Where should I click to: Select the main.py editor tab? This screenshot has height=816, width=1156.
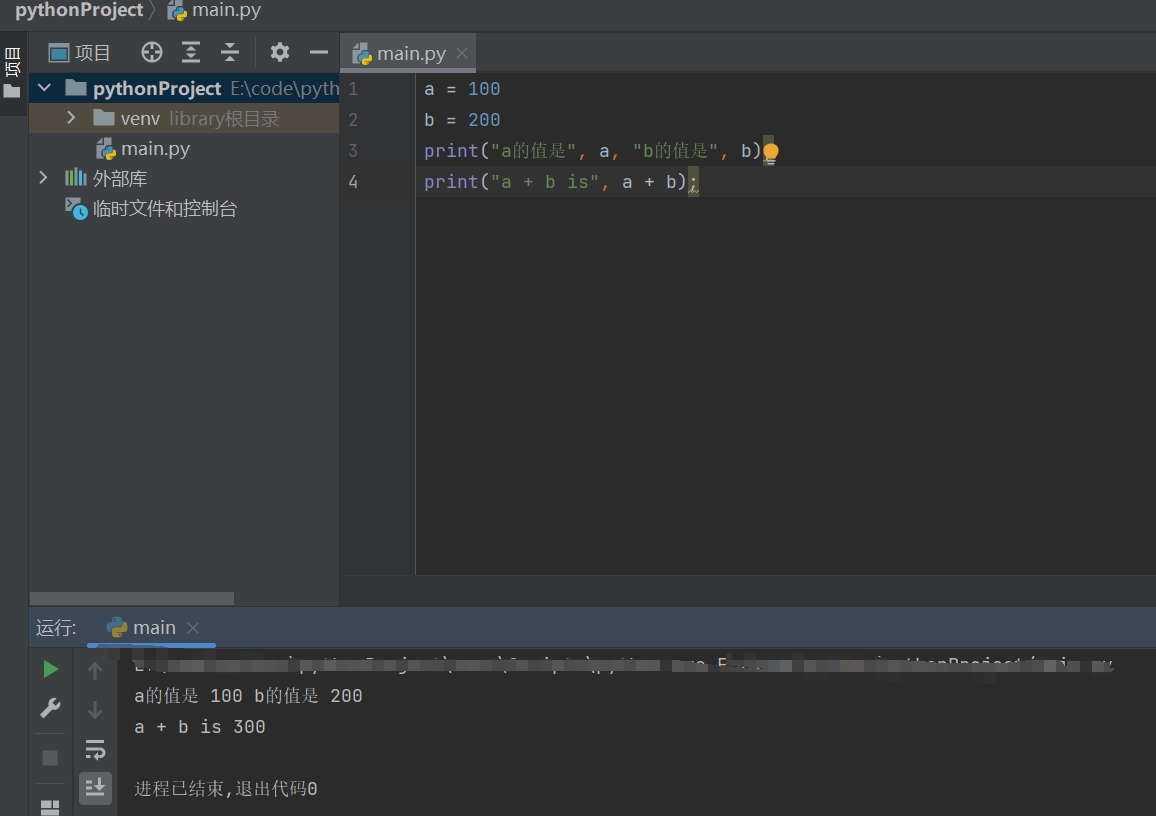point(409,53)
